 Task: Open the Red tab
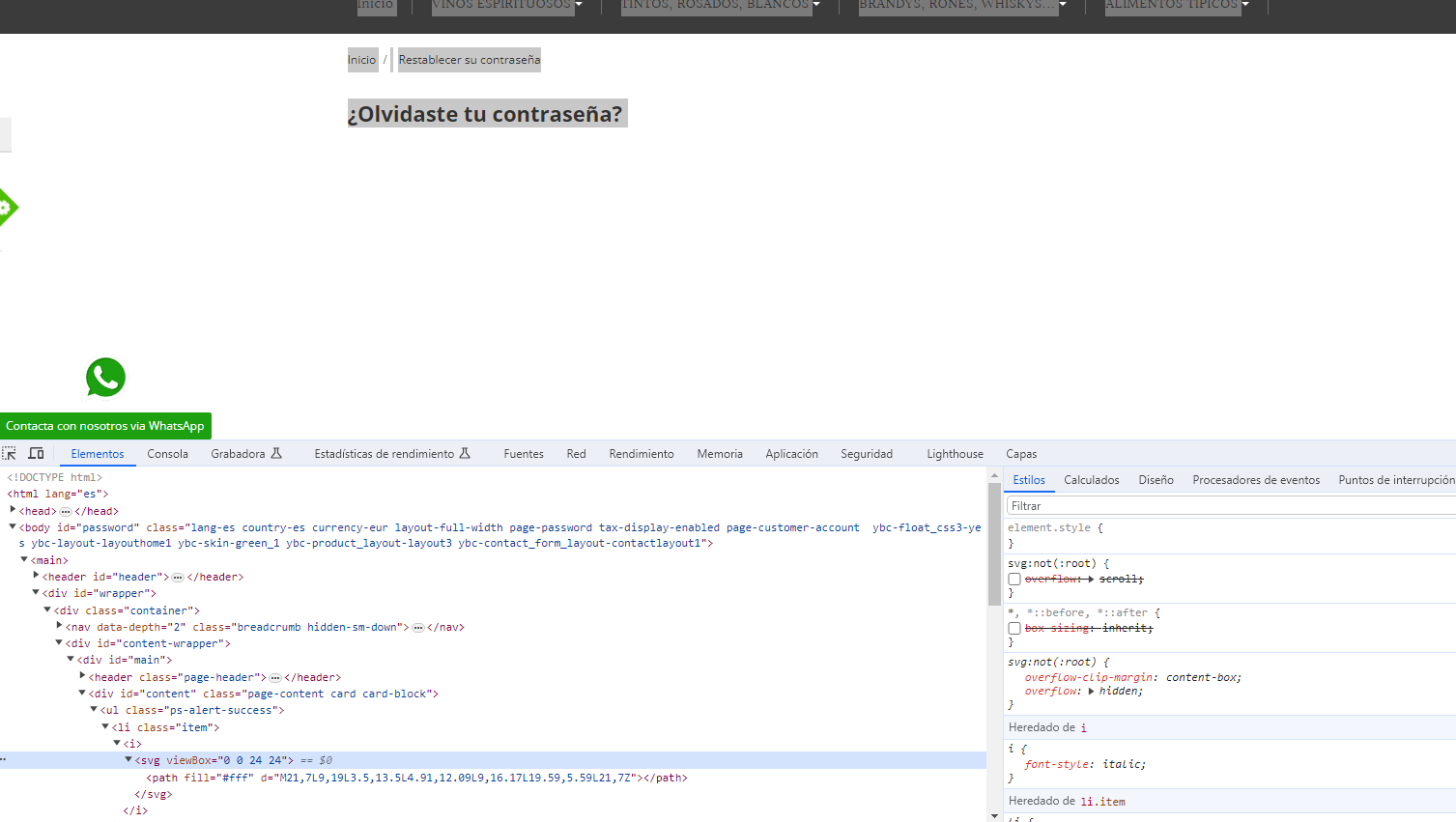[x=577, y=453]
